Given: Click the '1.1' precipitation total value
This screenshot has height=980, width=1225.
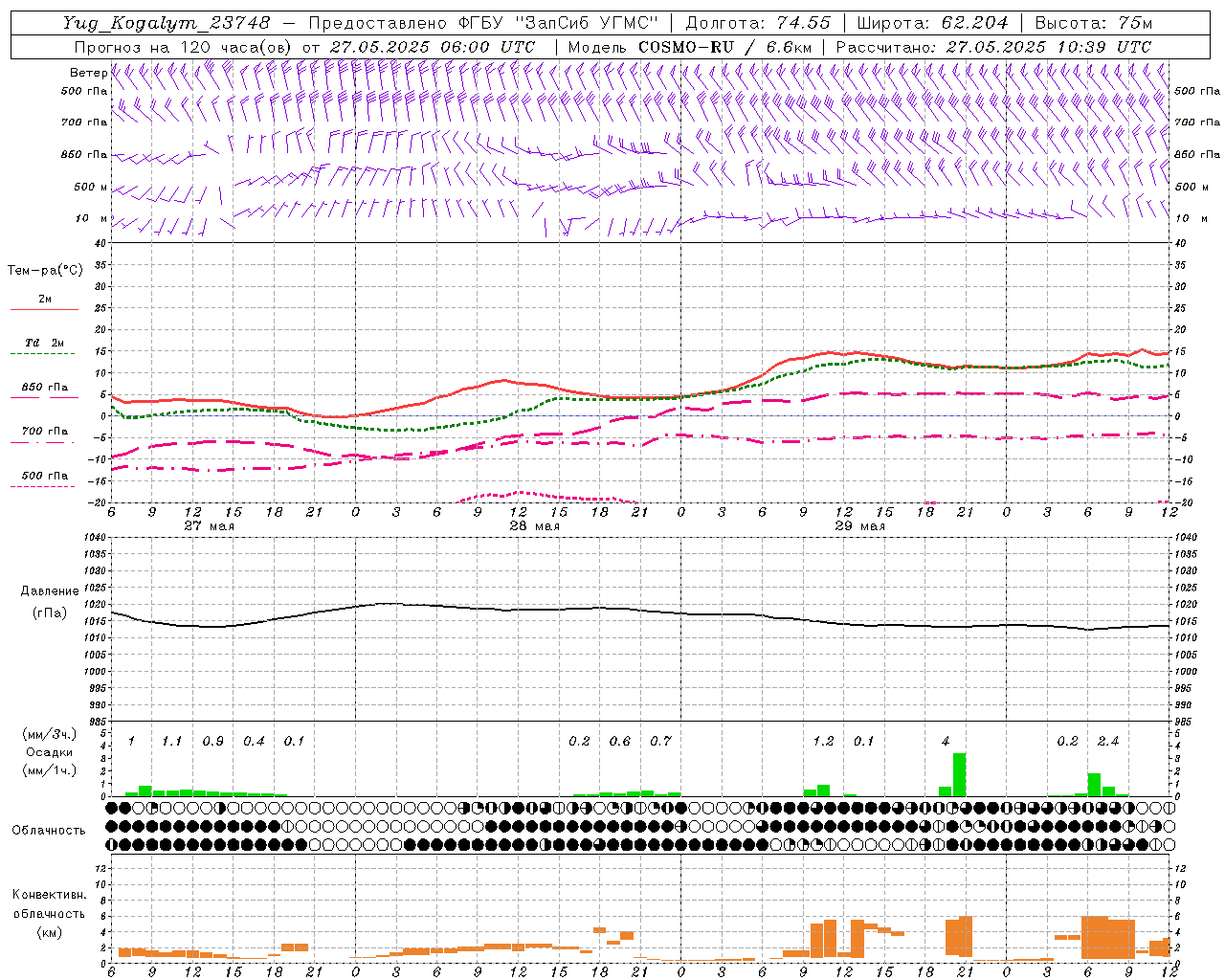Looking at the screenshot, I should click(x=171, y=742).
